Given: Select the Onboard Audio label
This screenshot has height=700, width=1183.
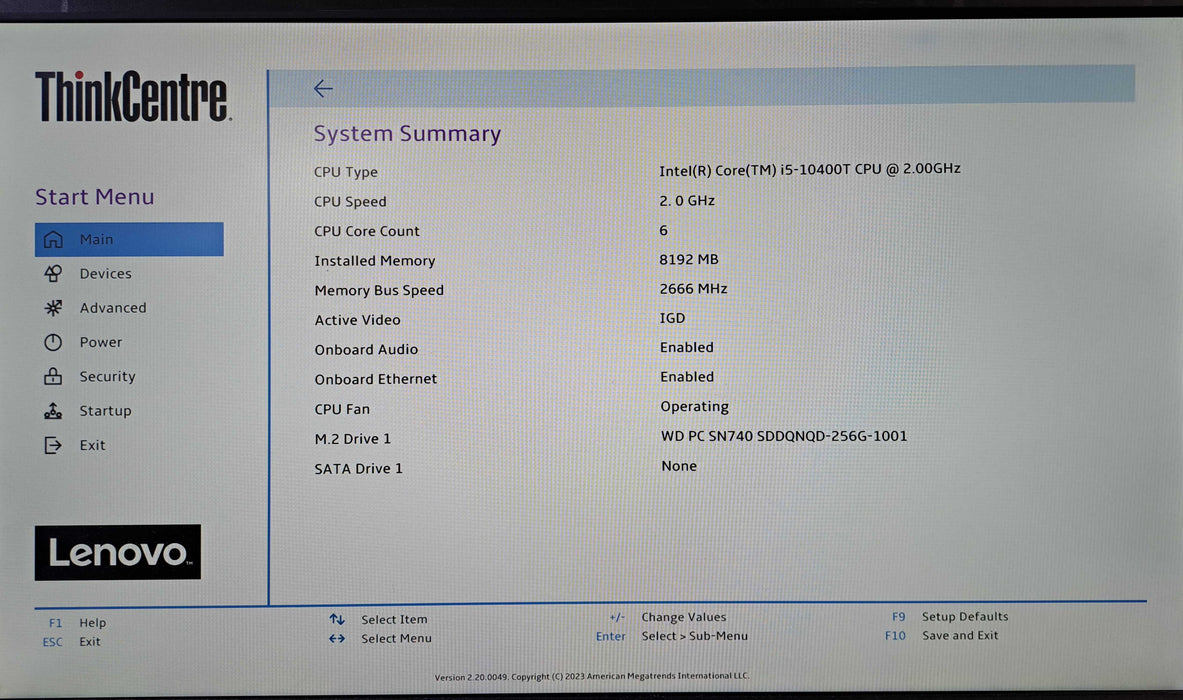Looking at the screenshot, I should pyautogui.click(x=366, y=349).
